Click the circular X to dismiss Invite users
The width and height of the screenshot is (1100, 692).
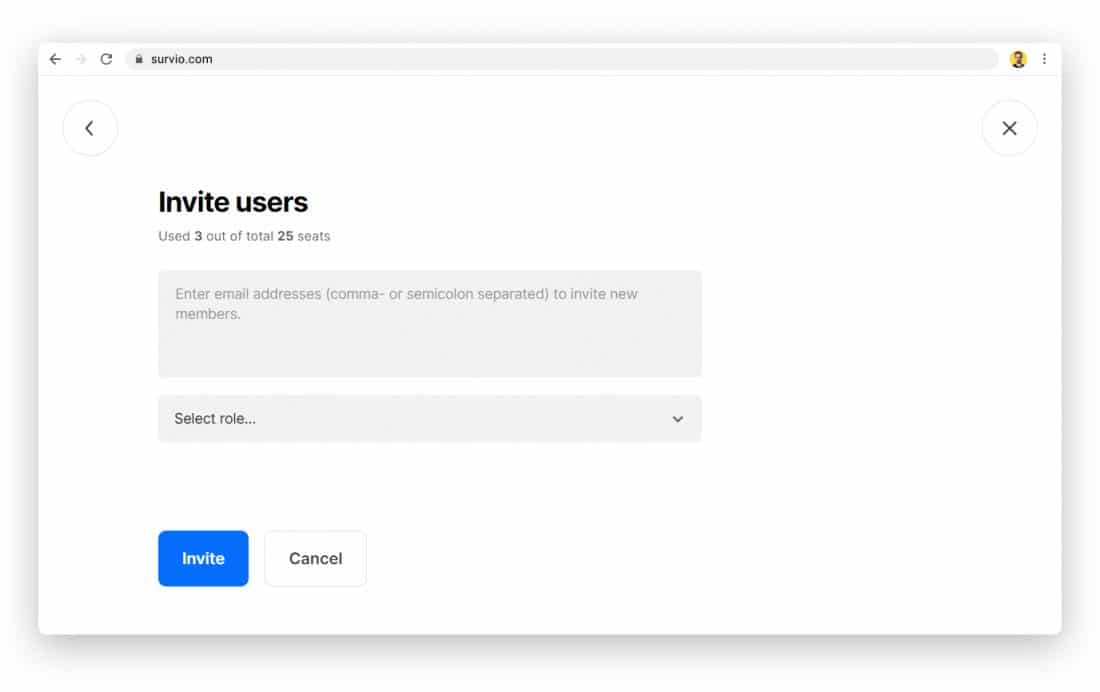point(1009,128)
